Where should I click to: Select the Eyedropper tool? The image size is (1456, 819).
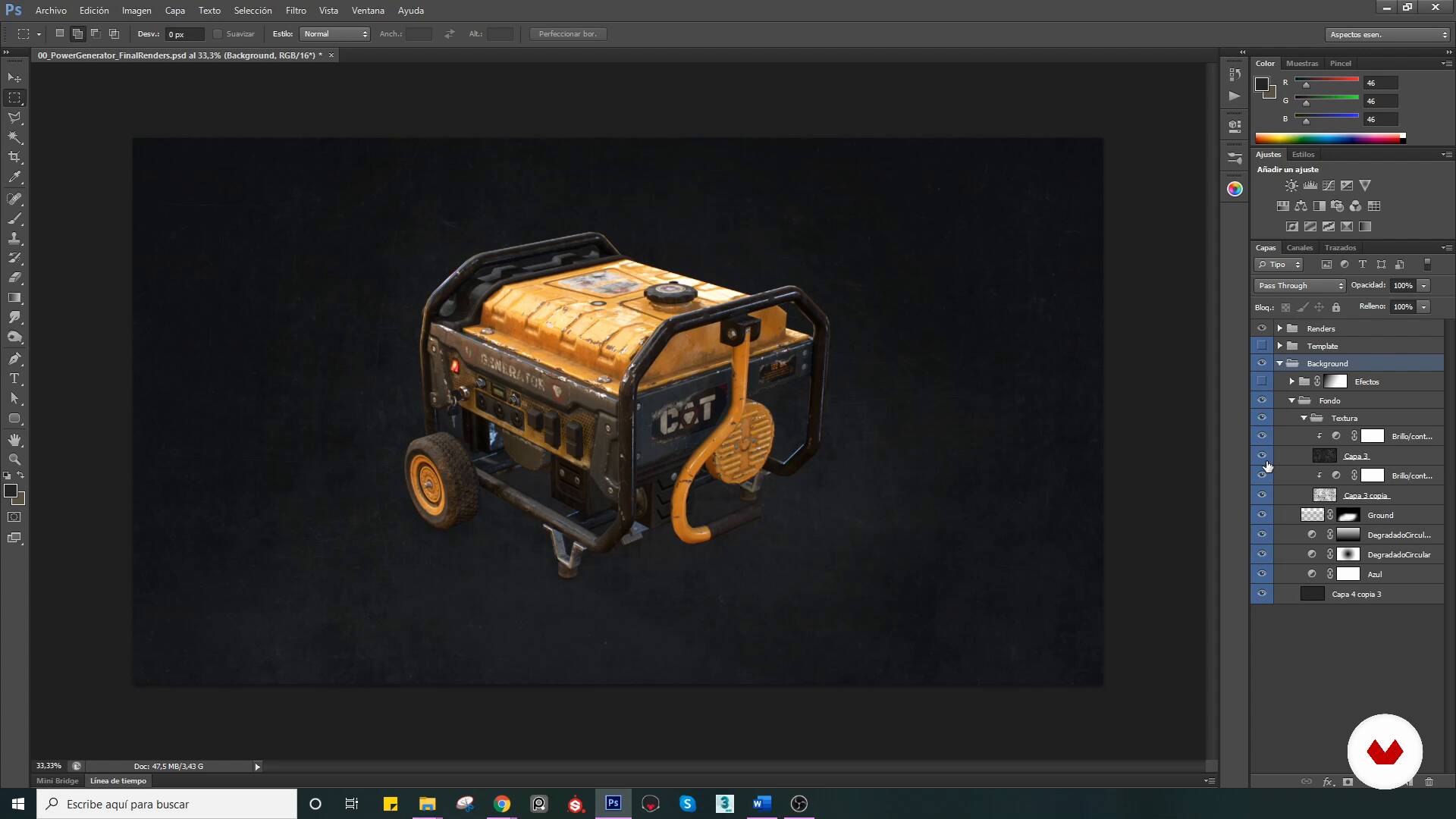(14, 177)
